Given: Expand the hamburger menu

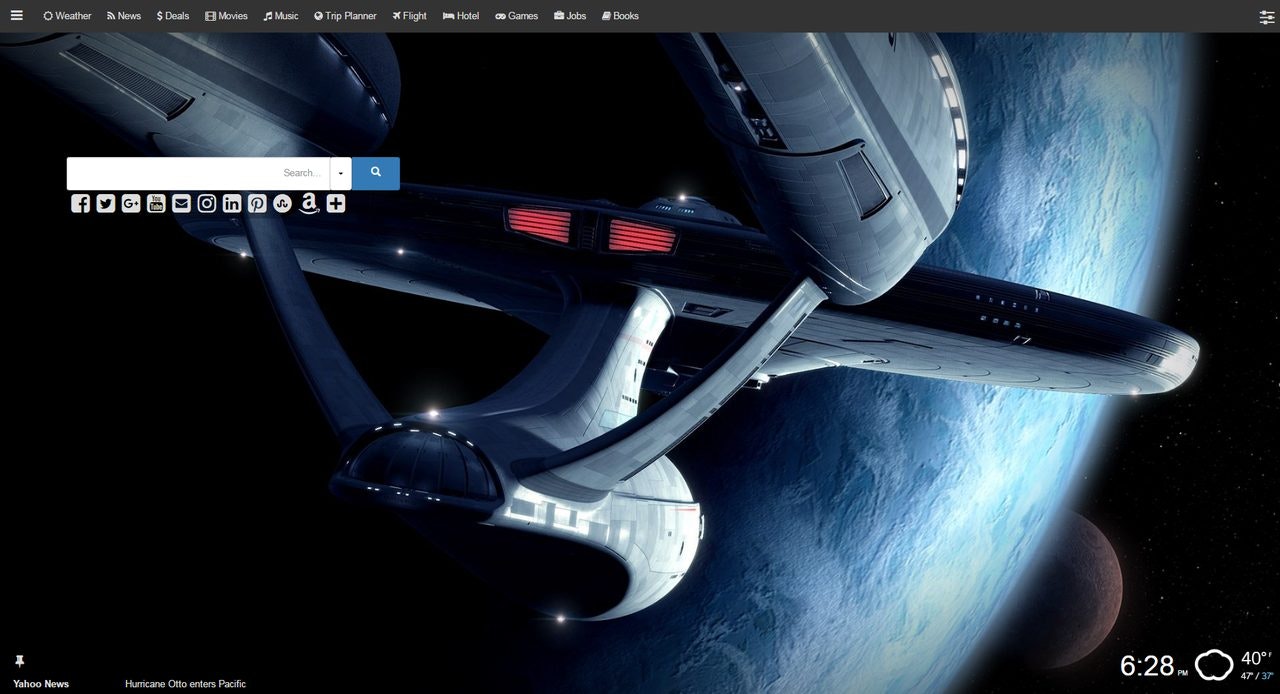Looking at the screenshot, I should click(16, 15).
